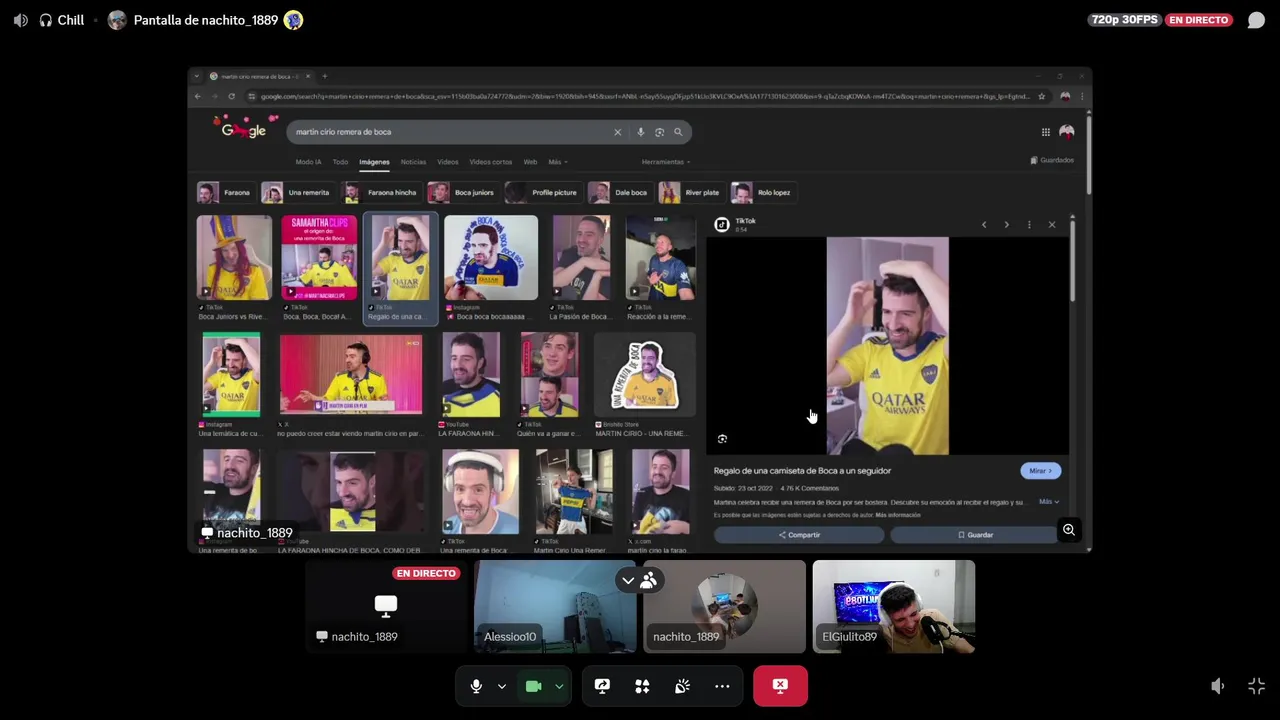
Task: Hide participants with chevron above video tiles
Action: tap(628, 580)
